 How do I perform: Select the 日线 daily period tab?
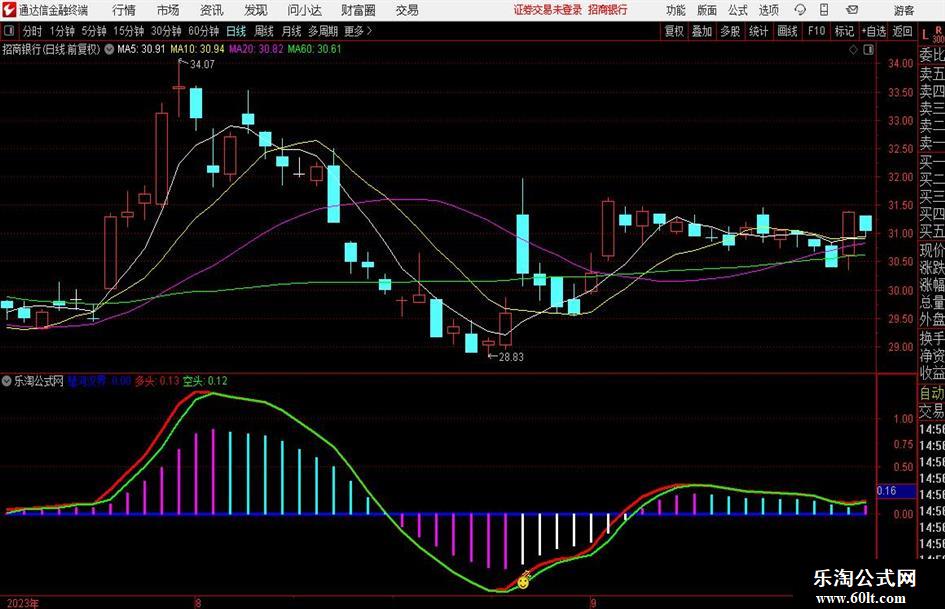236,31
